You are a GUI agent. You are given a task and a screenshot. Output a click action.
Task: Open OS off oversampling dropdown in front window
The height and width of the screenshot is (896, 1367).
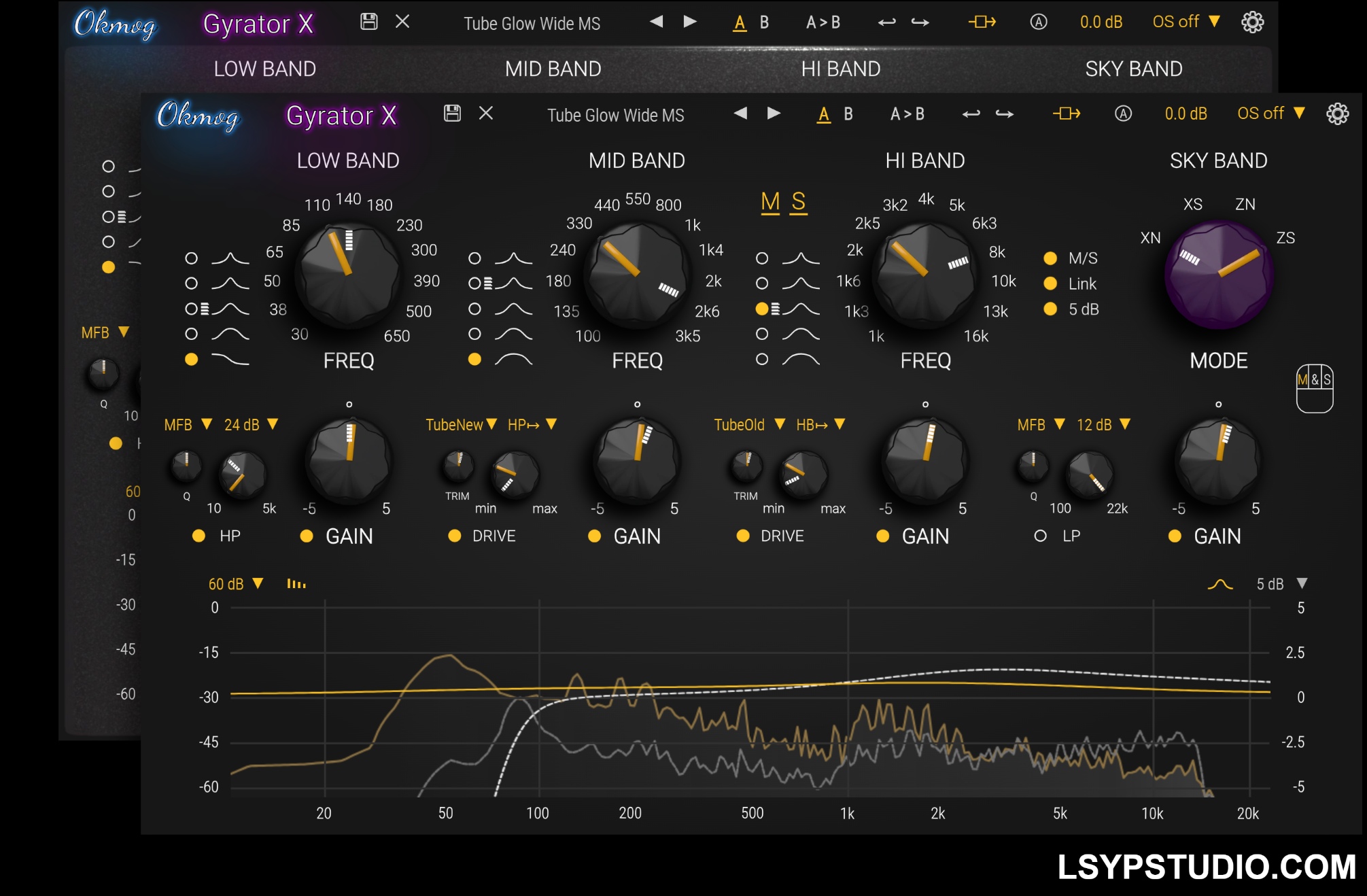click(1271, 114)
